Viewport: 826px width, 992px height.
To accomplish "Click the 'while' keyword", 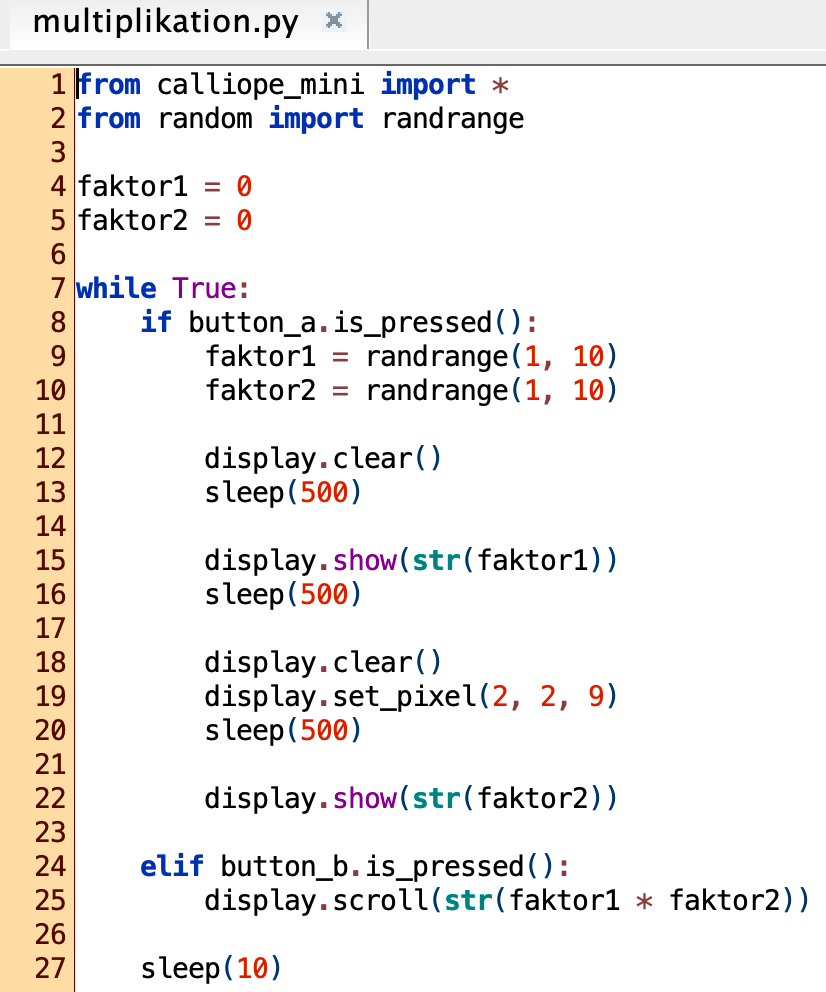I will [x=116, y=289].
